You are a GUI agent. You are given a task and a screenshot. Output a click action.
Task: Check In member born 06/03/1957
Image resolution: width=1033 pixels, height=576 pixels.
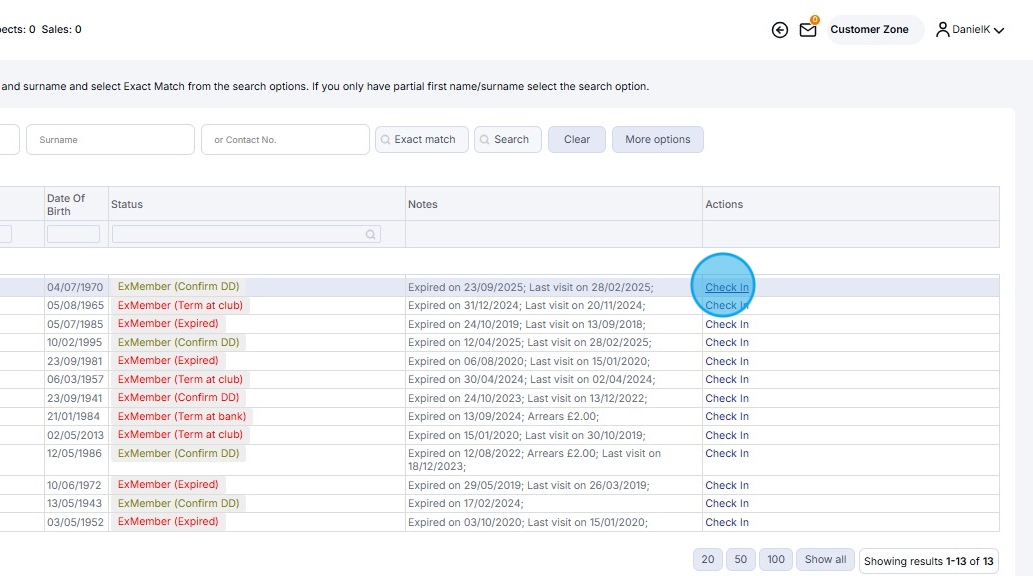coord(727,379)
